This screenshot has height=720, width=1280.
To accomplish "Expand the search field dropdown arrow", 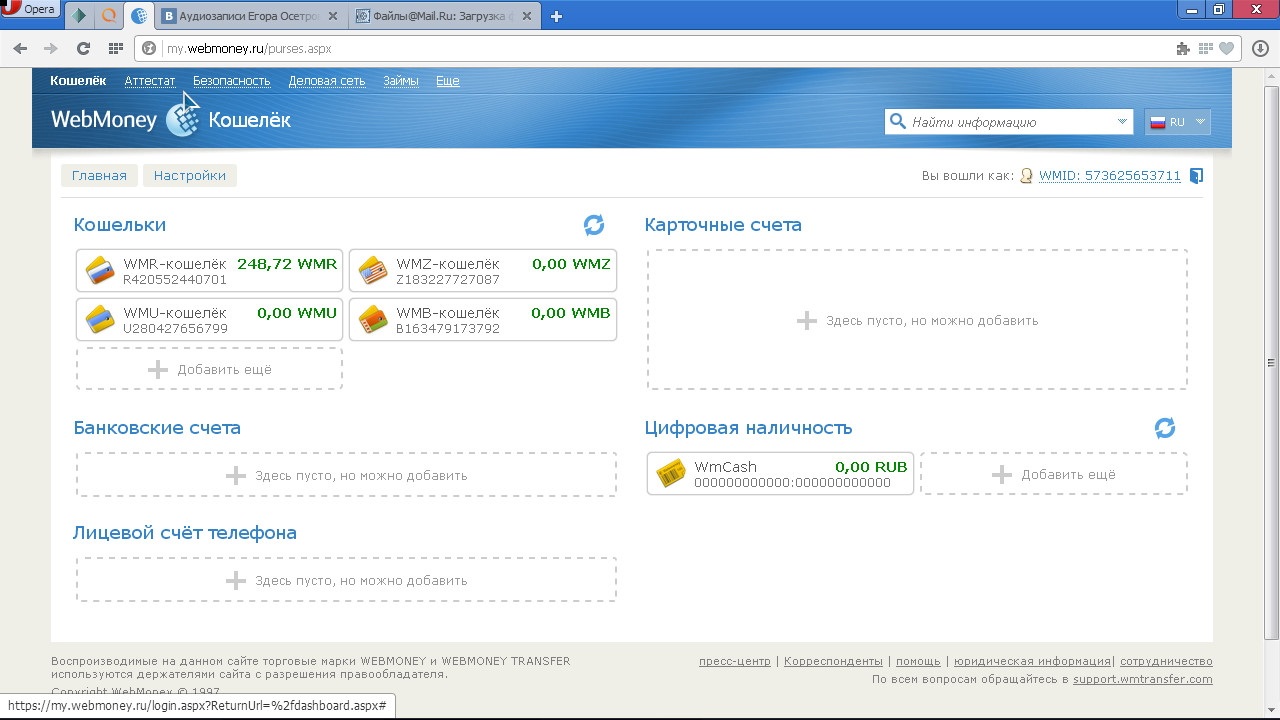I will tap(1122, 122).
